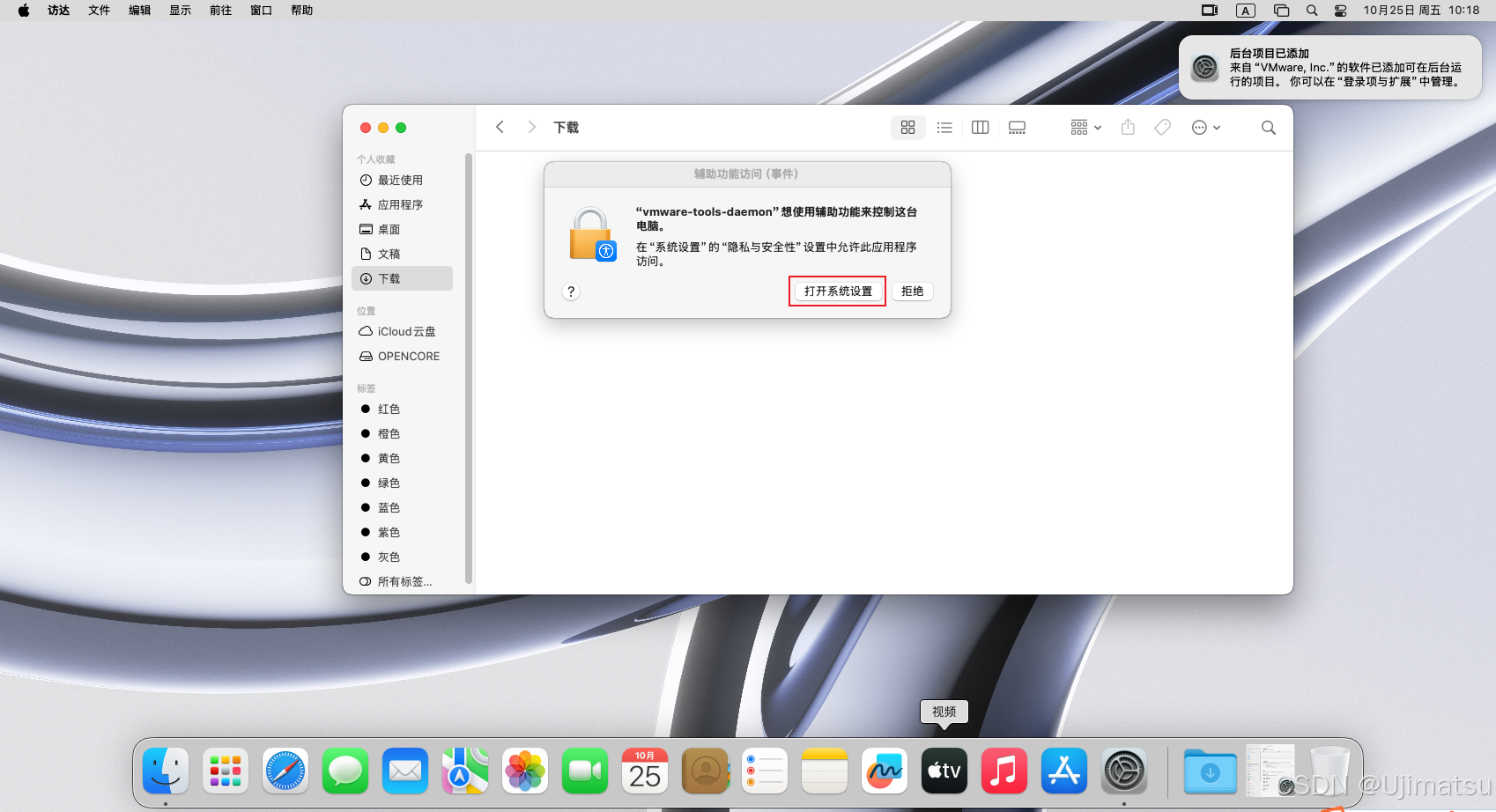Open Spotlight search in menu bar

point(1312,11)
